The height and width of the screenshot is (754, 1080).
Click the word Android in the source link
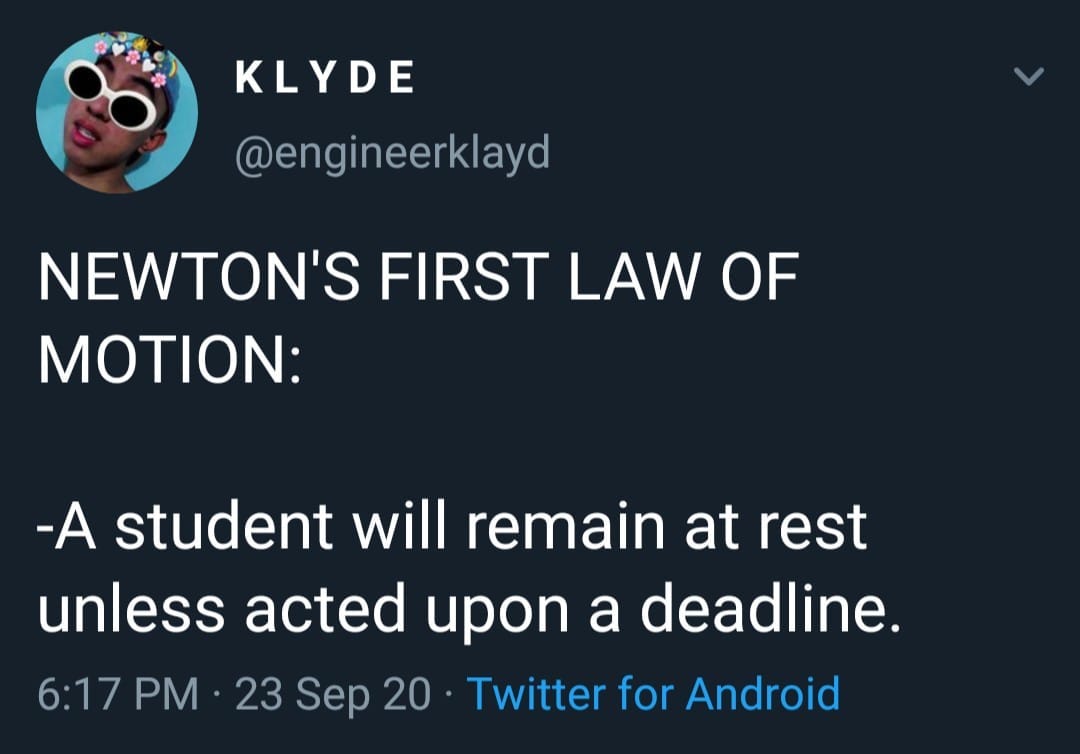[x=763, y=693]
